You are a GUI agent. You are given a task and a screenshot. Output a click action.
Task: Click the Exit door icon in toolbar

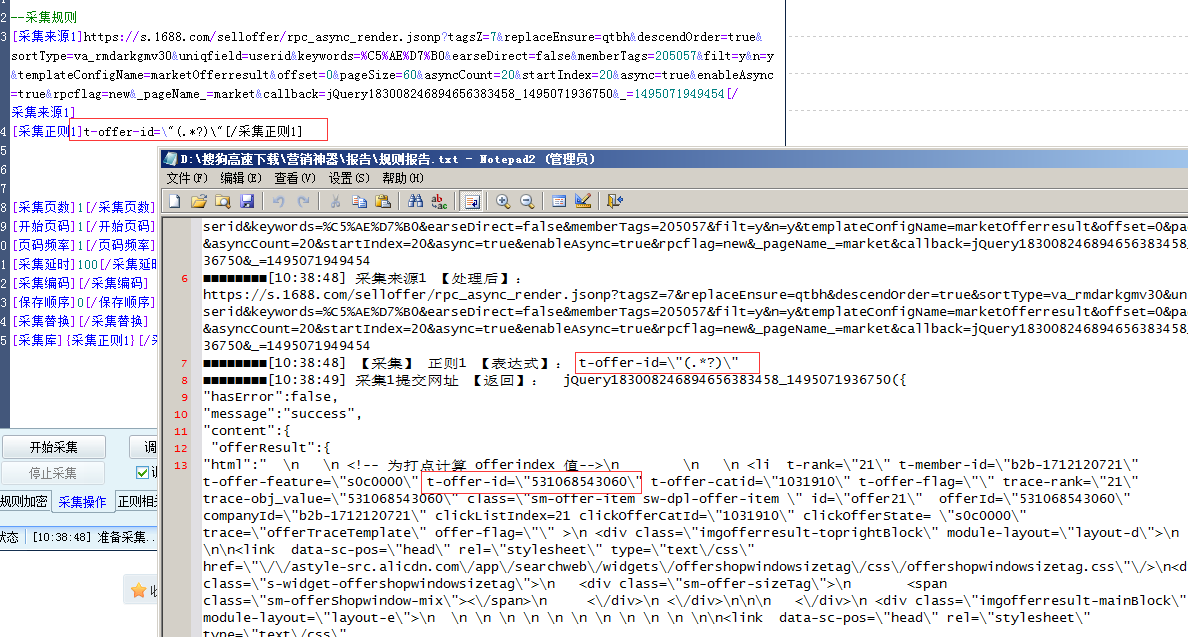click(x=614, y=201)
